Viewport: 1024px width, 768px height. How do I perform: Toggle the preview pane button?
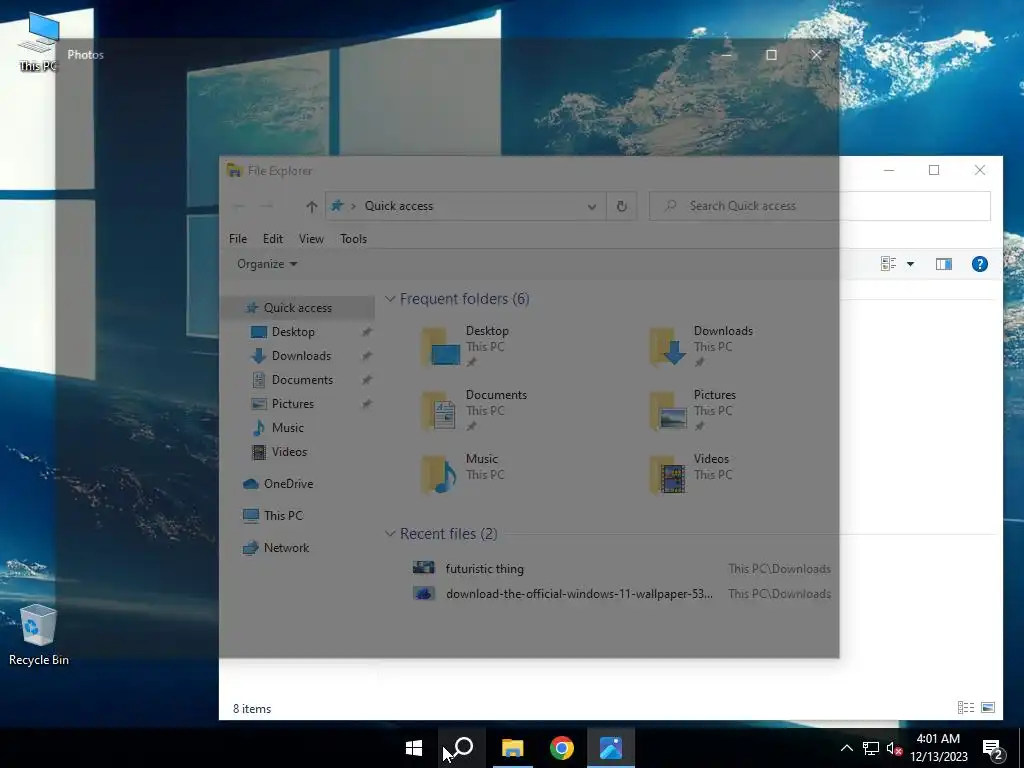tap(944, 264)
